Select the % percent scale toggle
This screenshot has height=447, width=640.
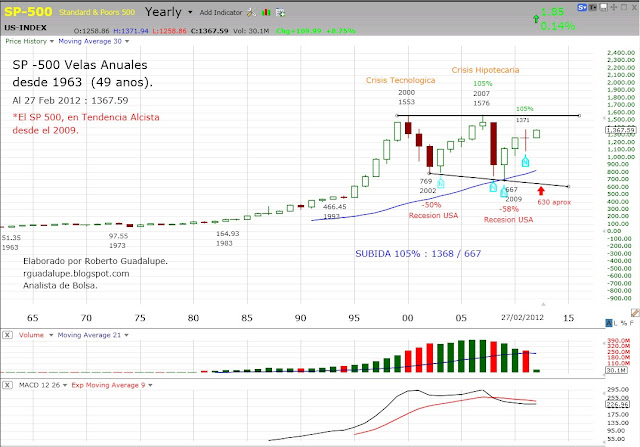(x=624, y=323)
